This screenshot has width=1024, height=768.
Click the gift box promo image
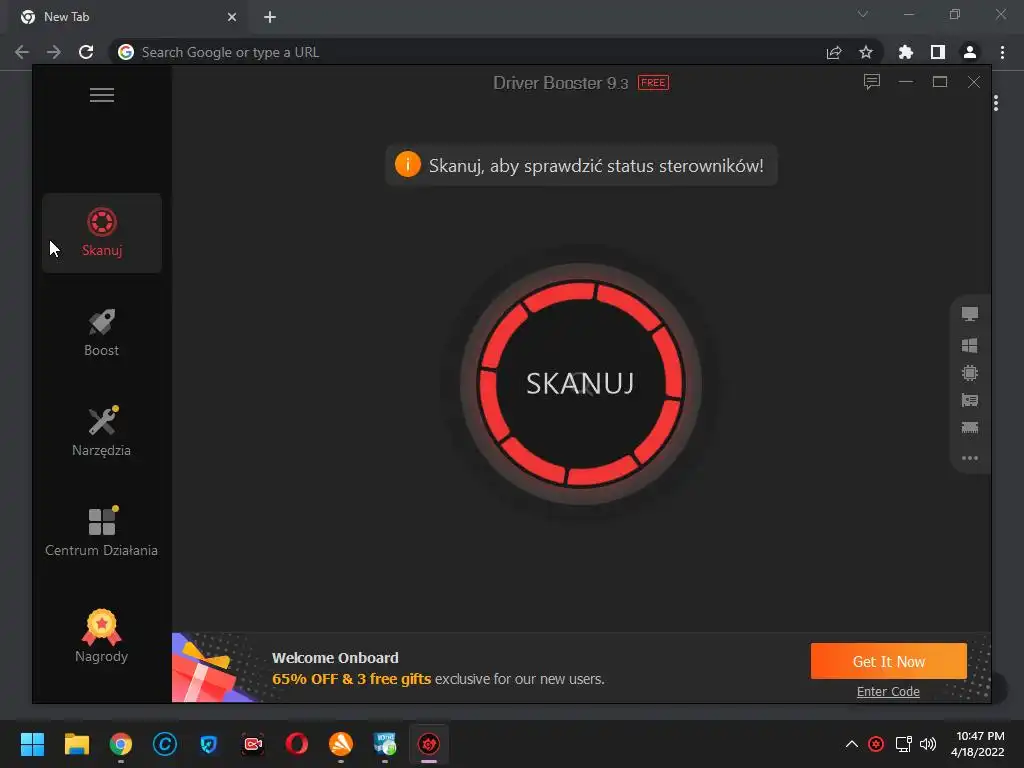coord(212,669)
